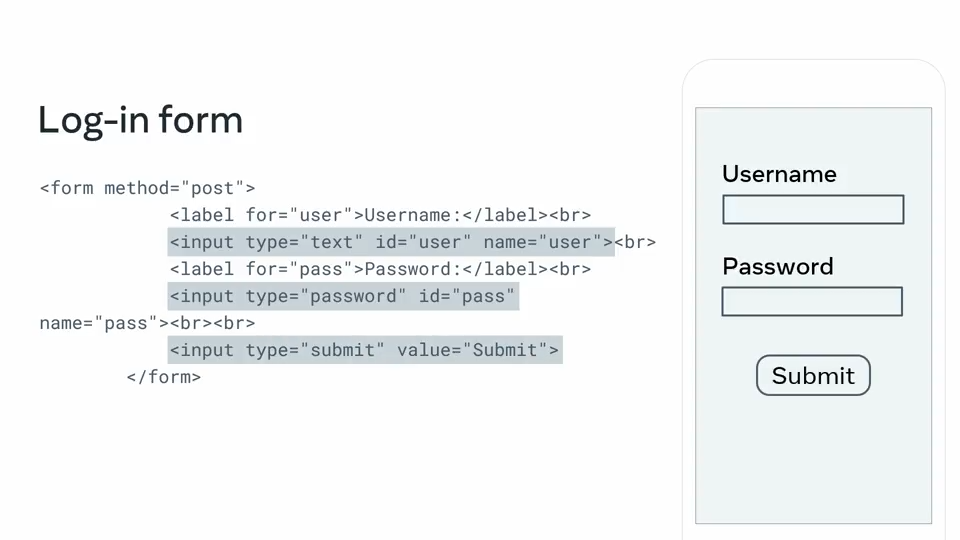Select the highlighted password input code line
This screenshot has width=960, height=540.
click(x=343, y=296)
